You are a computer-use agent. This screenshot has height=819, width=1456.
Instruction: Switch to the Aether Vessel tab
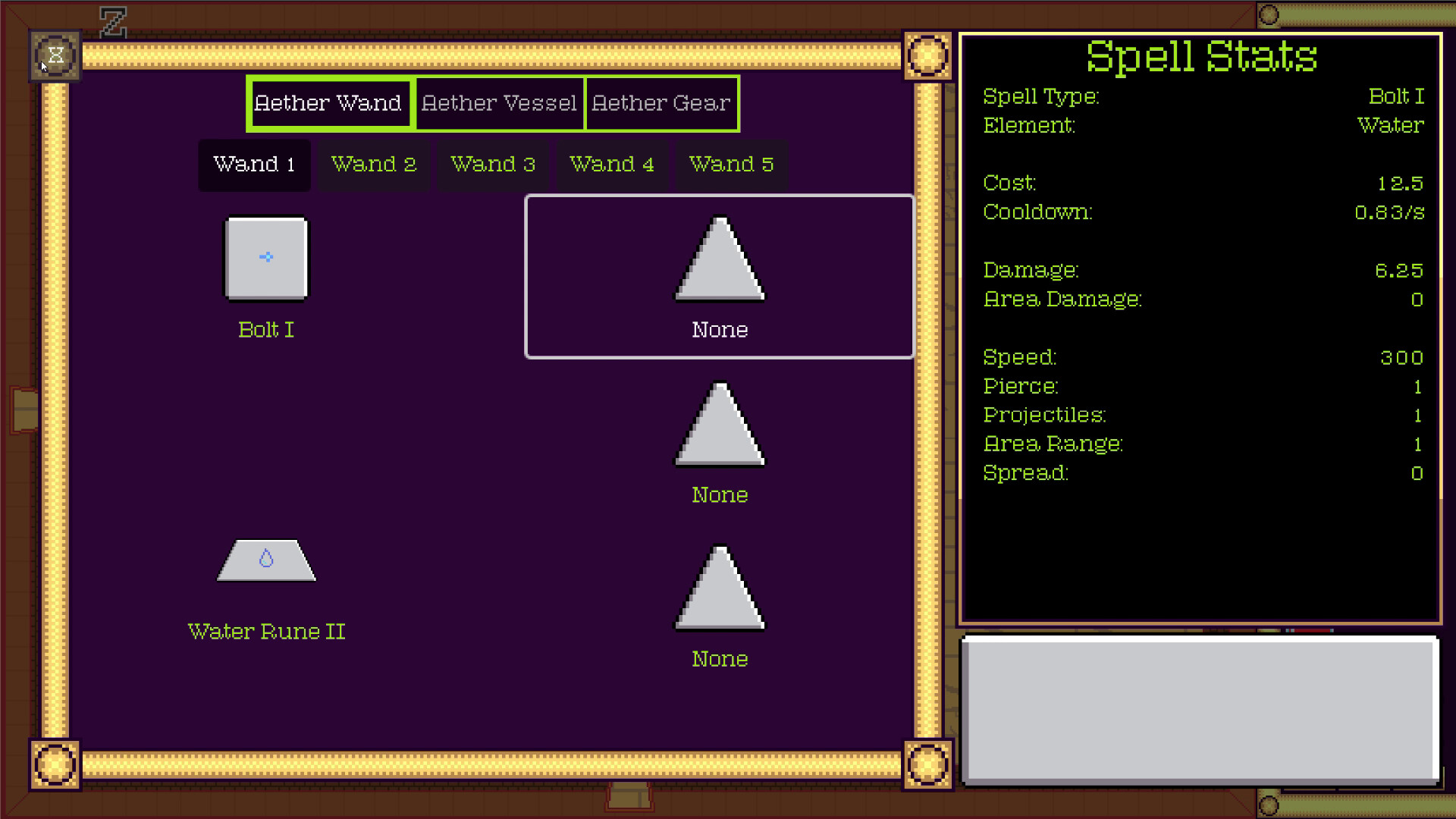[x=497, y=103]
